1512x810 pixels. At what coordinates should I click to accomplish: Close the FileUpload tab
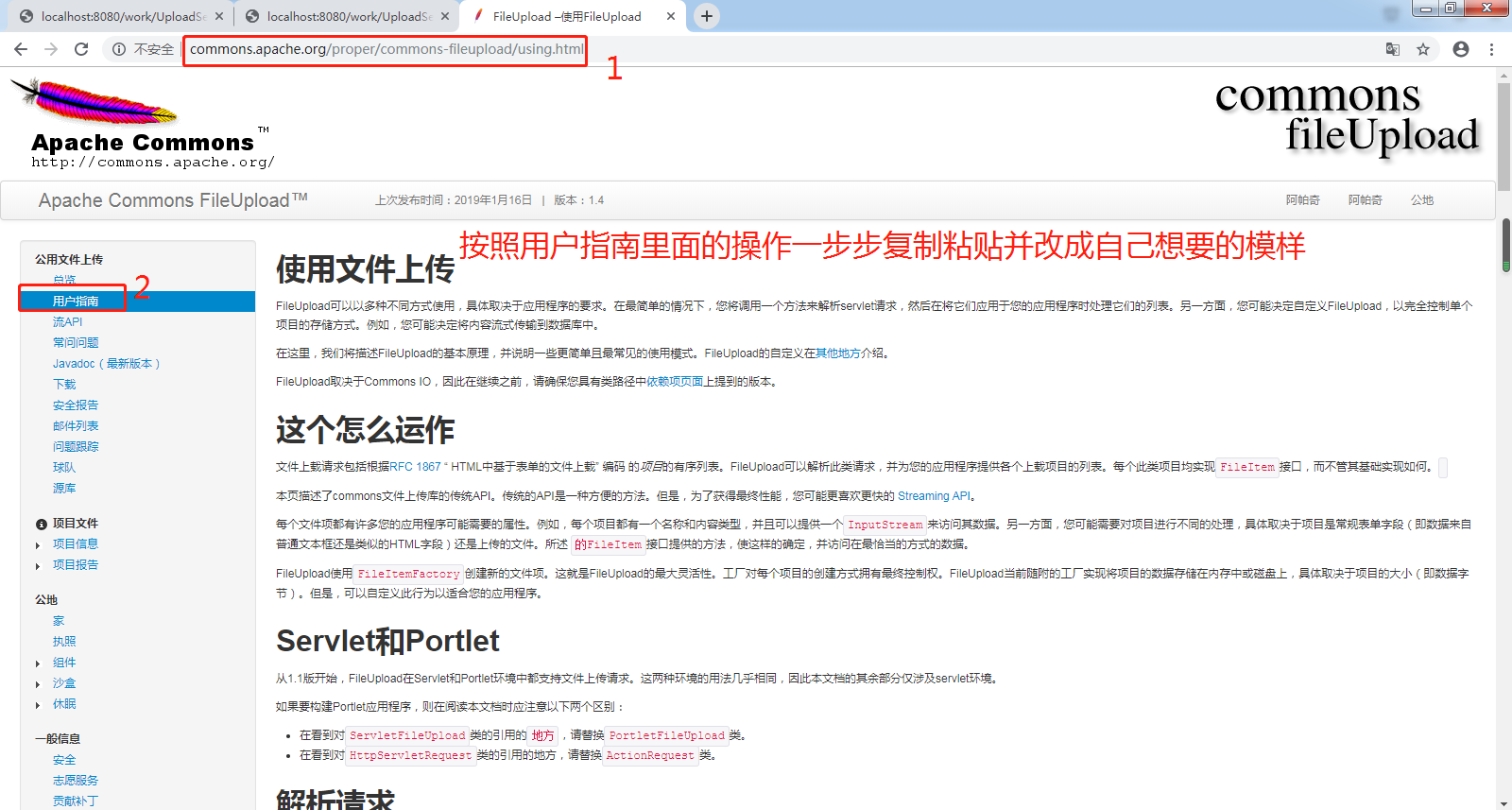pyautogui.click(x=671, y=16)
